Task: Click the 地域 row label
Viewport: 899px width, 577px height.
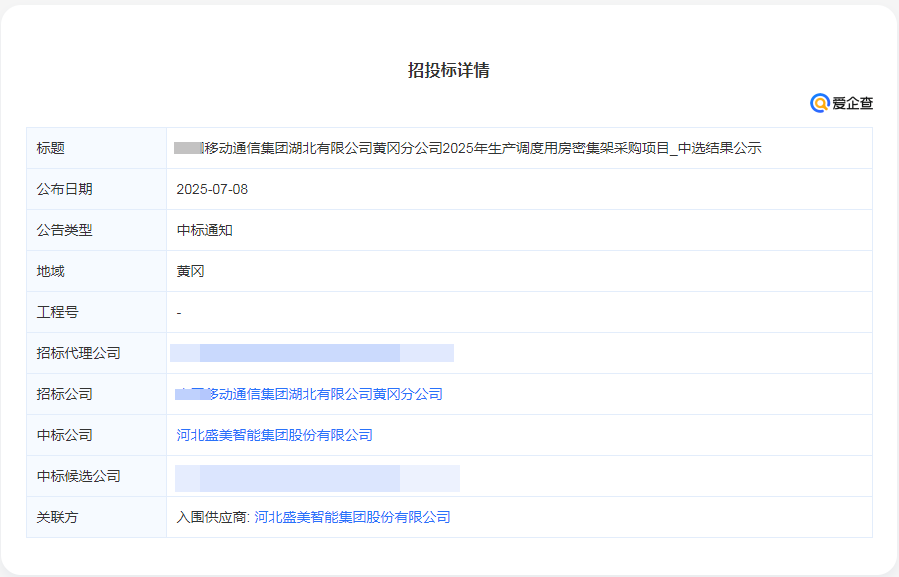Action: [x=51, y=271]
